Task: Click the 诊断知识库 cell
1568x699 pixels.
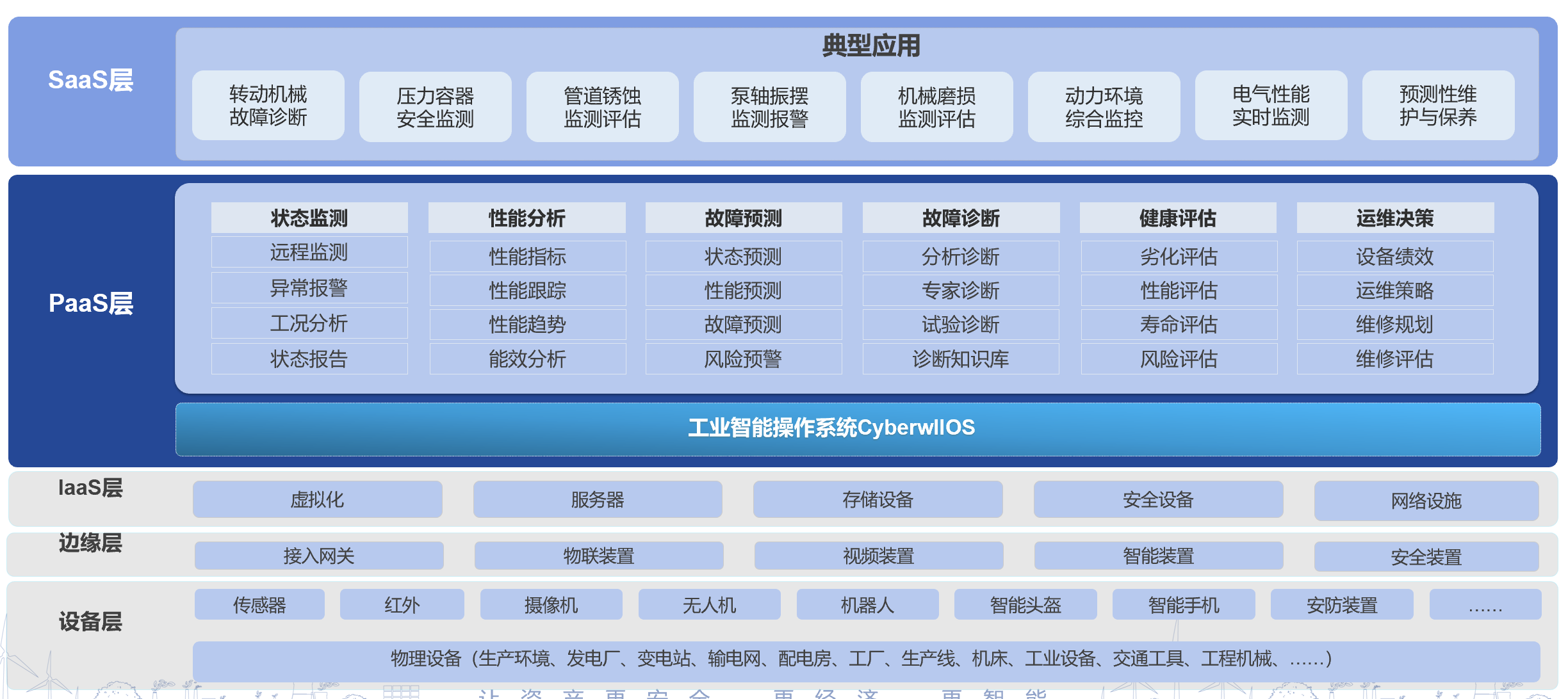Action: 961,358
